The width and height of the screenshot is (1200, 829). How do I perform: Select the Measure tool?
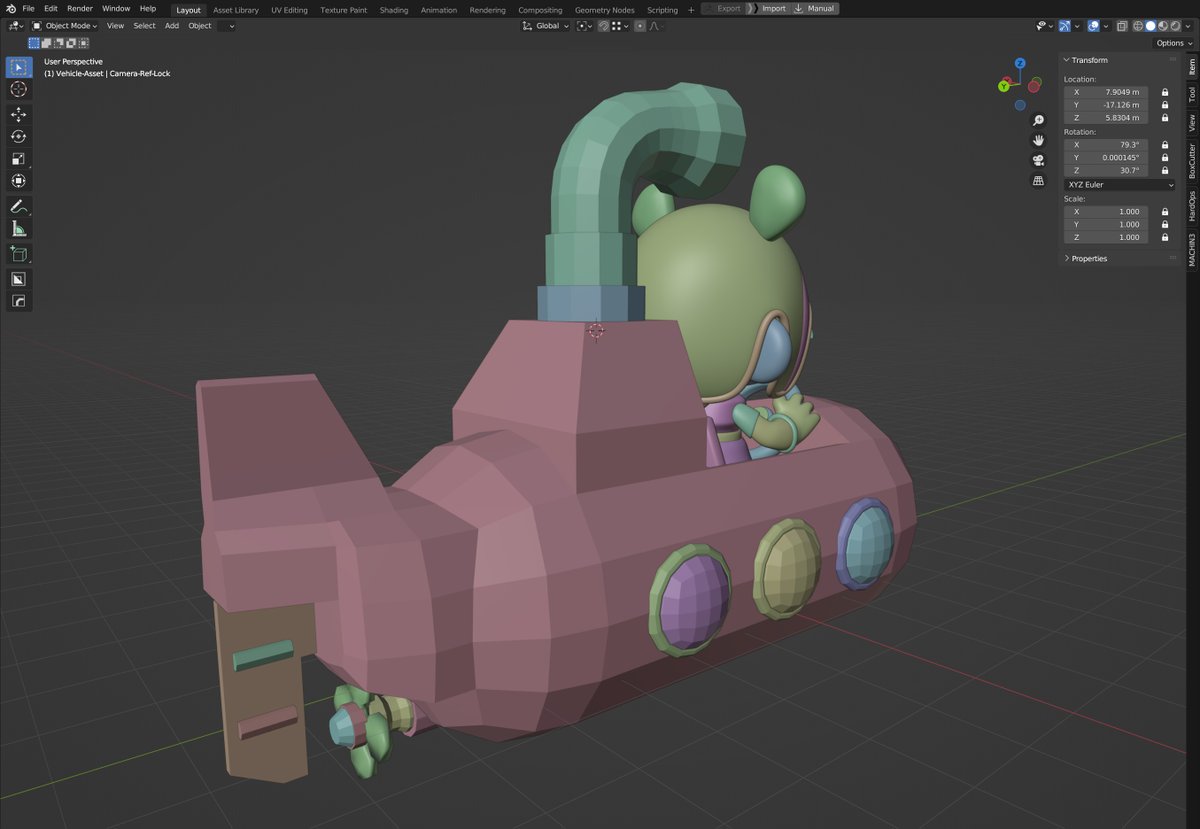pos(18,229)
